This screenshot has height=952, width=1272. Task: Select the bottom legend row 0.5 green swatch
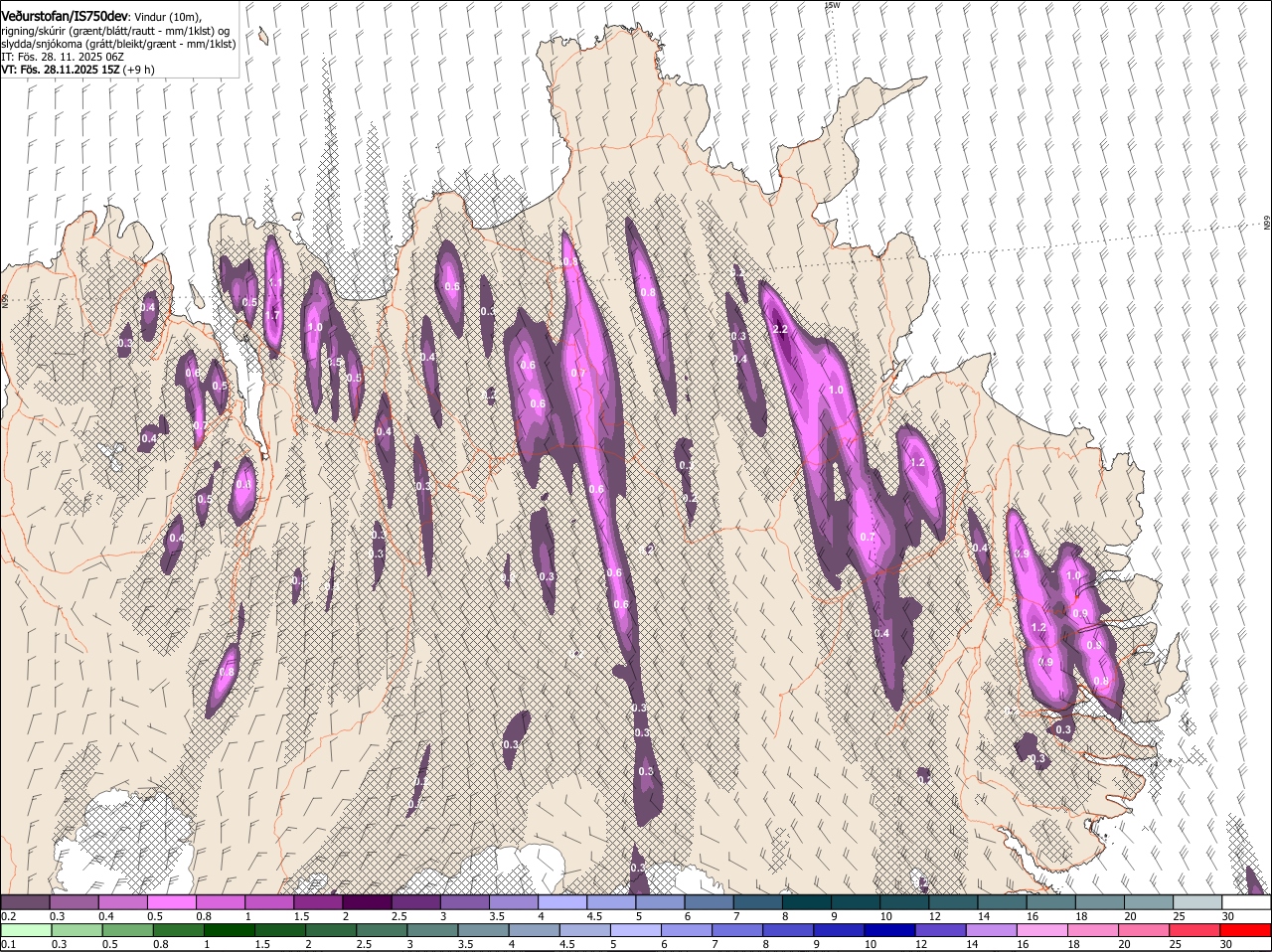coord(127,931)
